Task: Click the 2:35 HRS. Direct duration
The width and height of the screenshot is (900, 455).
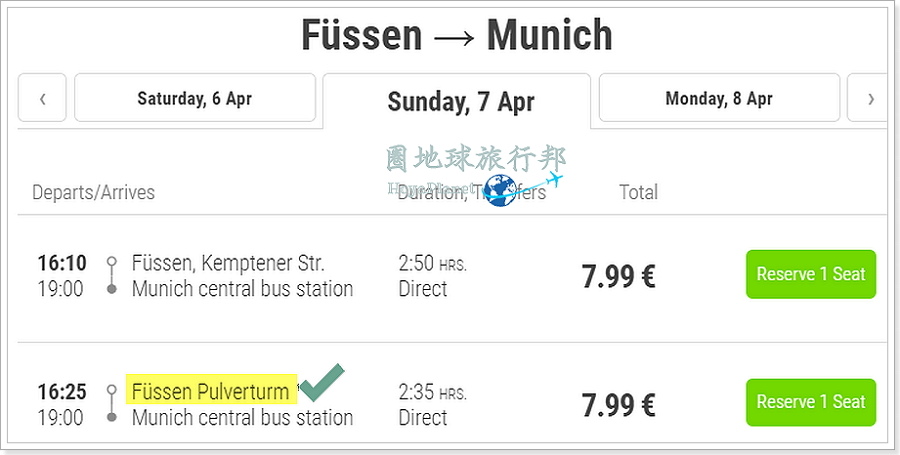Action: (433, 405)
